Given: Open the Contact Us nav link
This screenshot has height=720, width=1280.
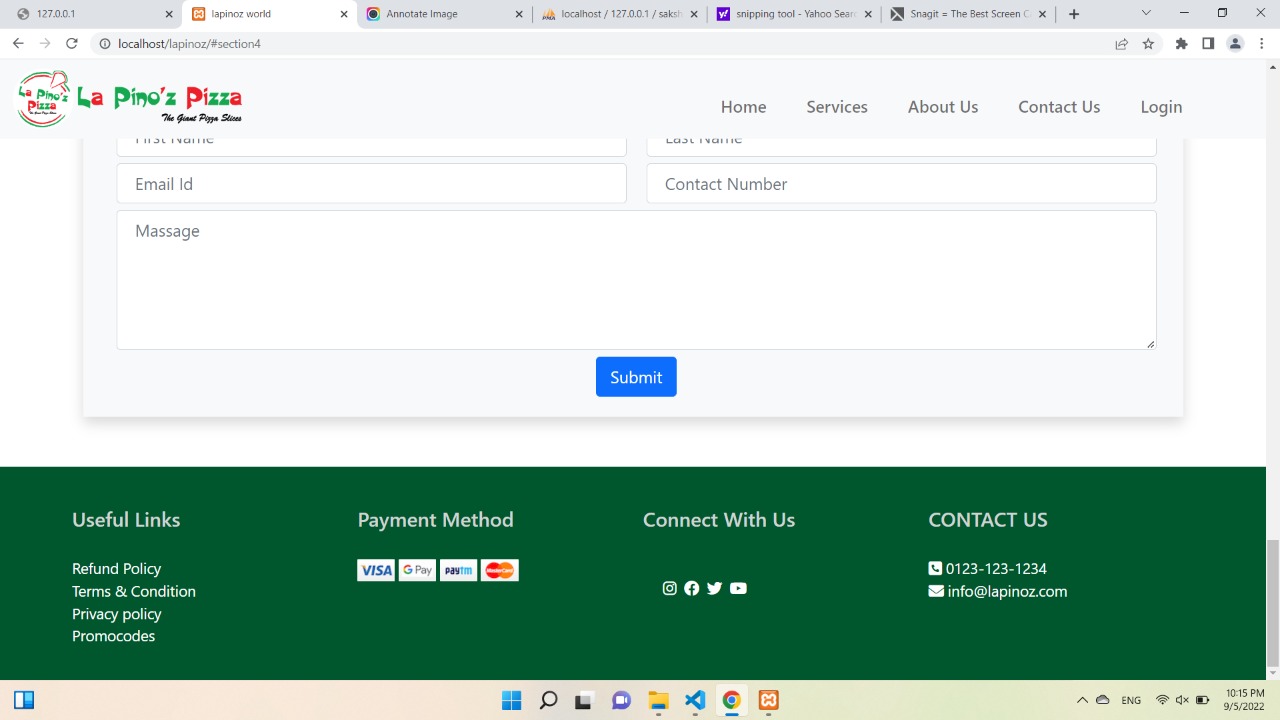Looking at the screenshot, I should click(x=1059, y=107).
